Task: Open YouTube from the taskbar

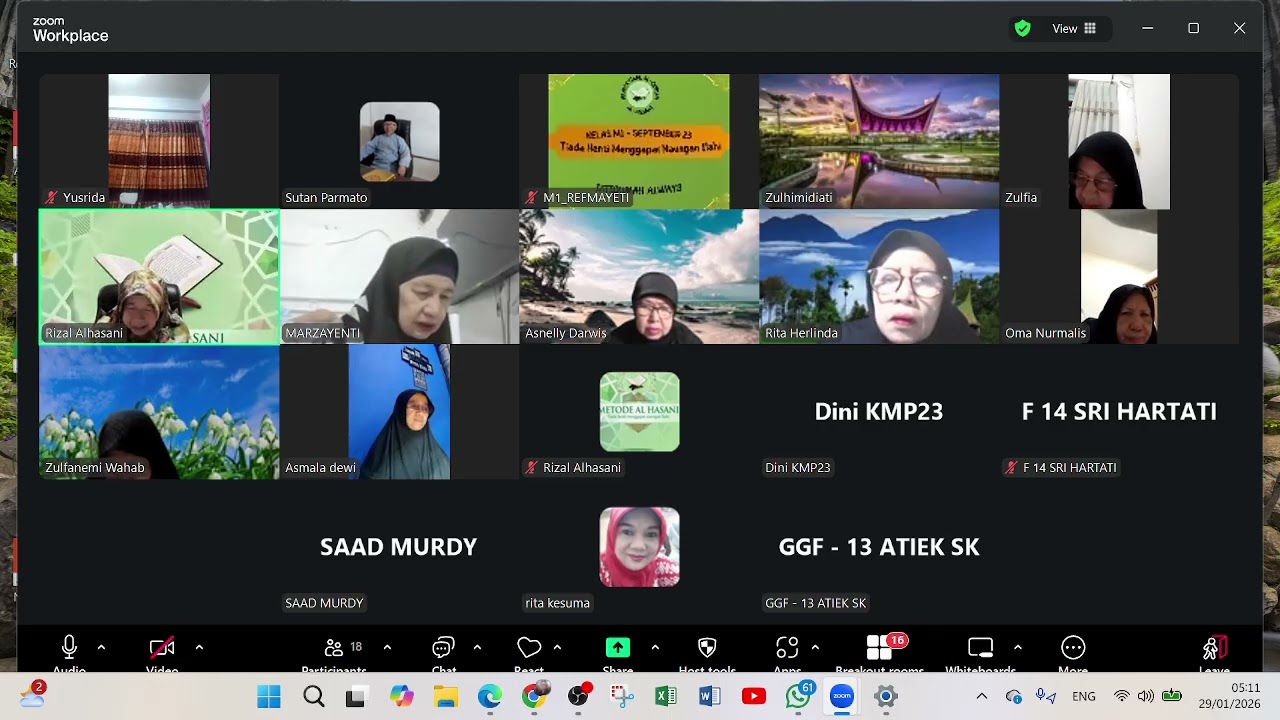Action: (754, 696)
